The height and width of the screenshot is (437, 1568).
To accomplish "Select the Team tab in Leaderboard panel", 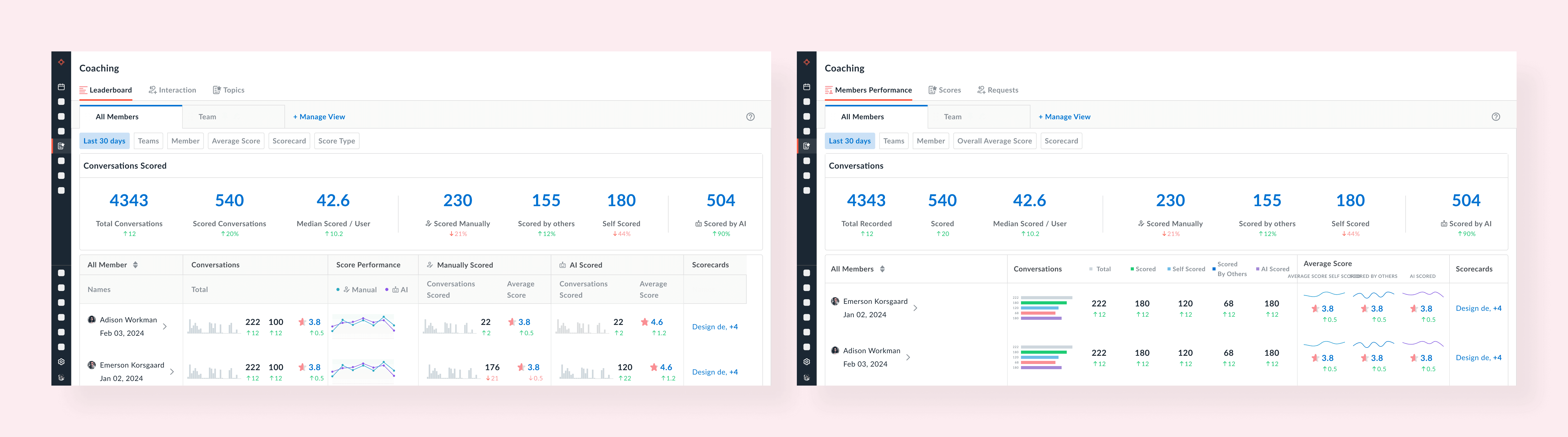I will coord(207,117).
